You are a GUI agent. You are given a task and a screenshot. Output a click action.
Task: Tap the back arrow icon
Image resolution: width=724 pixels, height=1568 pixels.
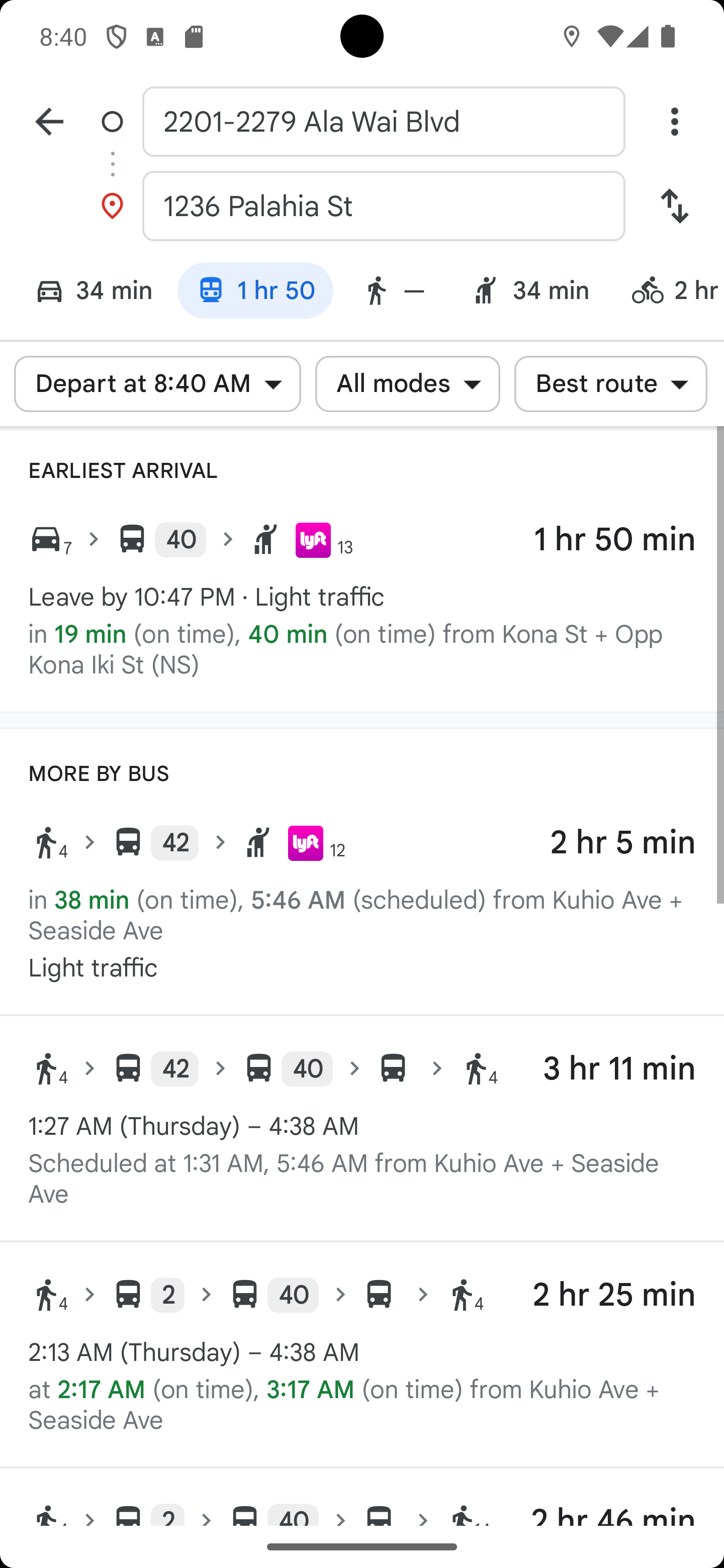click(49, 122)
